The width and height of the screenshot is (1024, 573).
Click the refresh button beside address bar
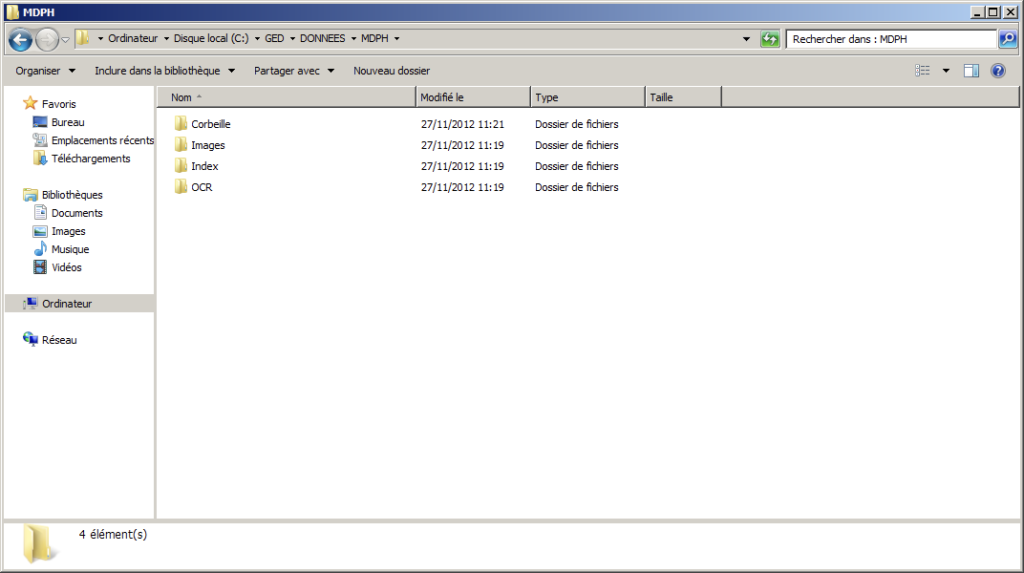pos(769,39)
